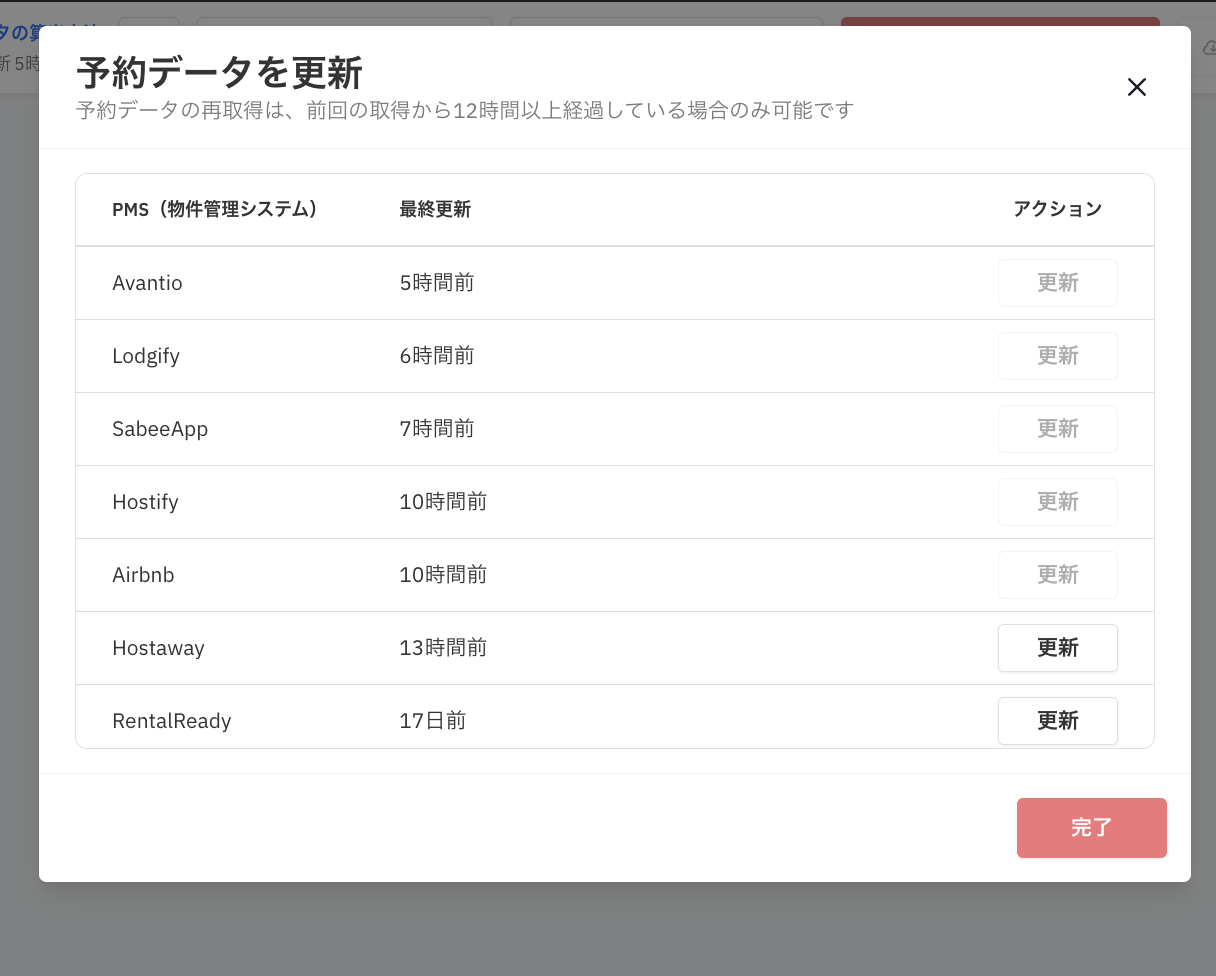Click the 10時間前 value for Hostify
The height and width of the screenshot is (976, 1216).
click(443, 502)
